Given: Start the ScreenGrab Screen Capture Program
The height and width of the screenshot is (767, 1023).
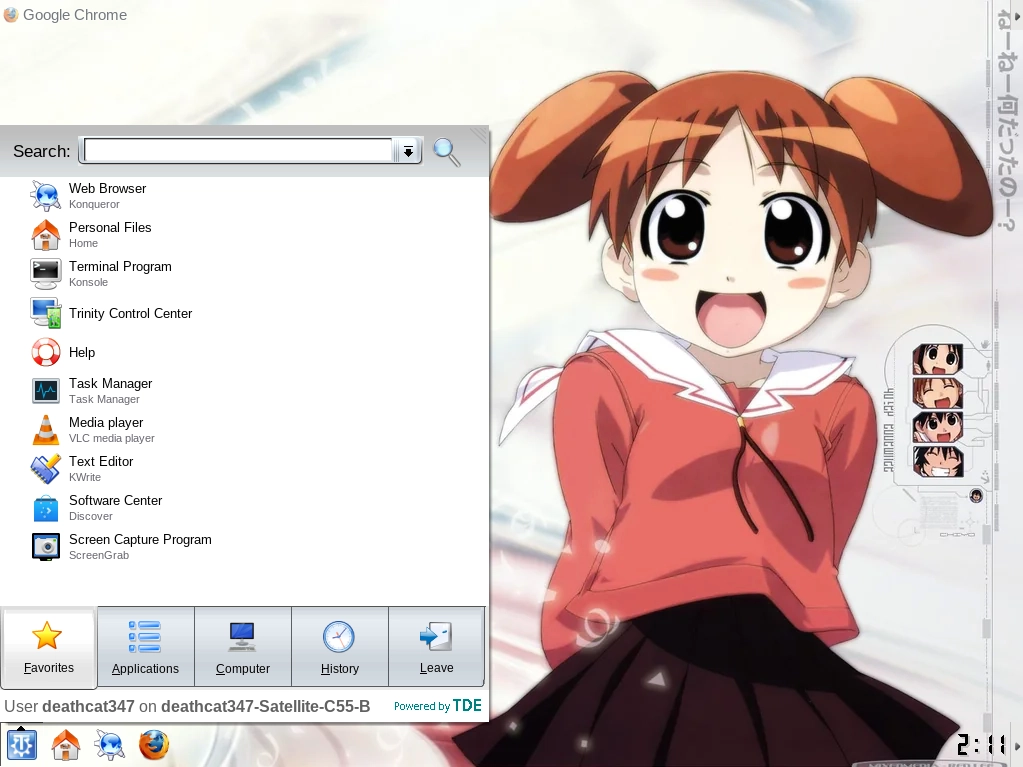Looking at the screenshot, I should pyautogui.click(x=245, y=547).
